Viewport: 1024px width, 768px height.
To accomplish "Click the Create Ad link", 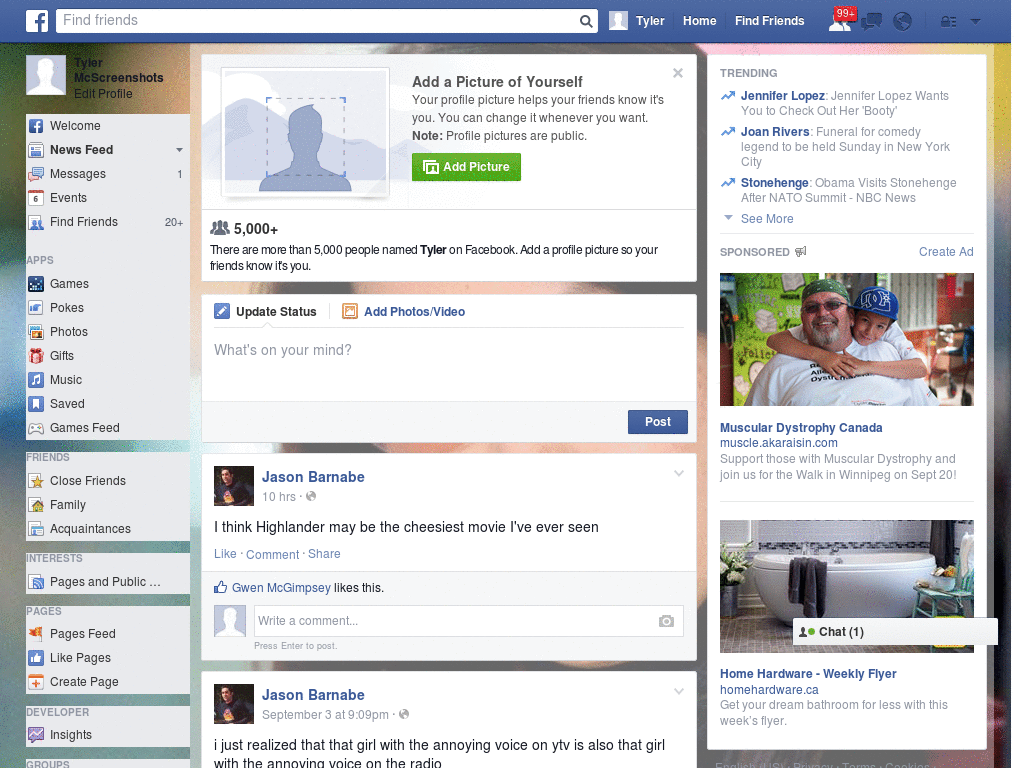I will tap(946, 252).
